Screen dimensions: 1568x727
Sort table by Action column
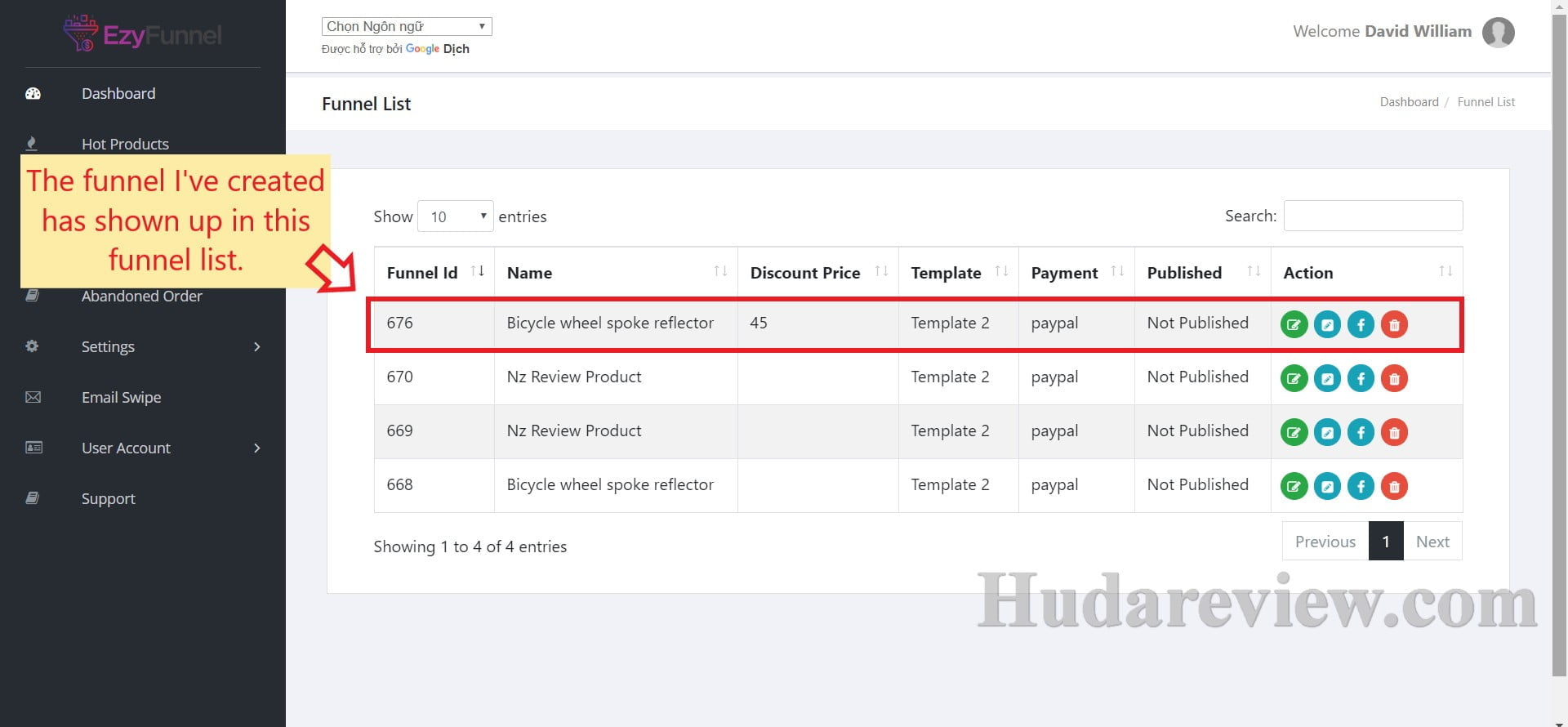[1367, 273]
